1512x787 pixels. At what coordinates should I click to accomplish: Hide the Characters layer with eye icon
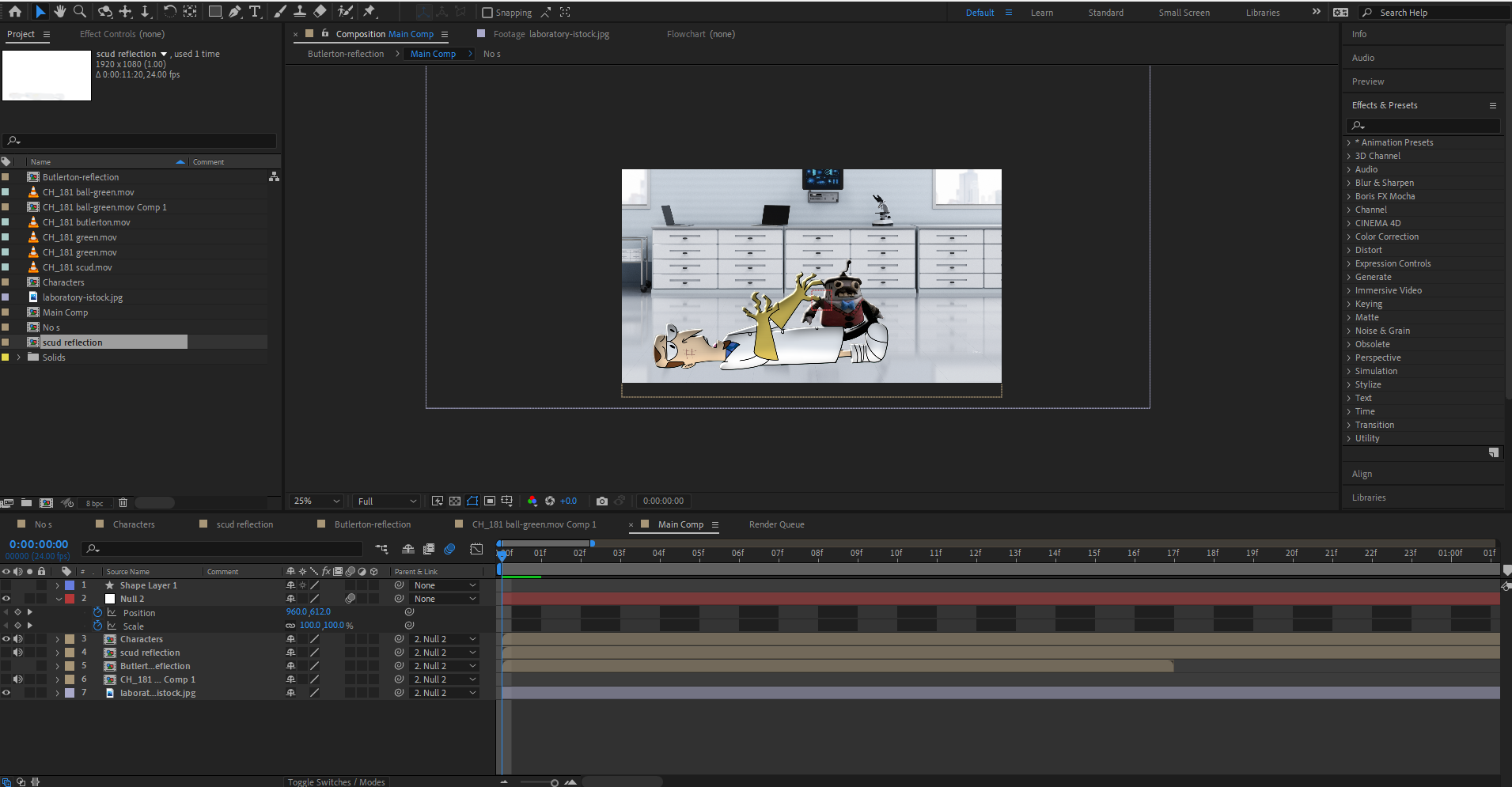6,639
